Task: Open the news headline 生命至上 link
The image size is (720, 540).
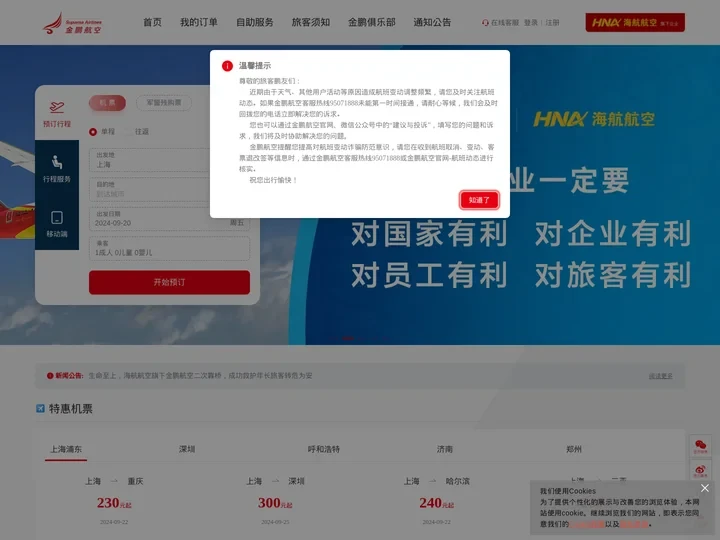Action: click(x=200, y=376)
